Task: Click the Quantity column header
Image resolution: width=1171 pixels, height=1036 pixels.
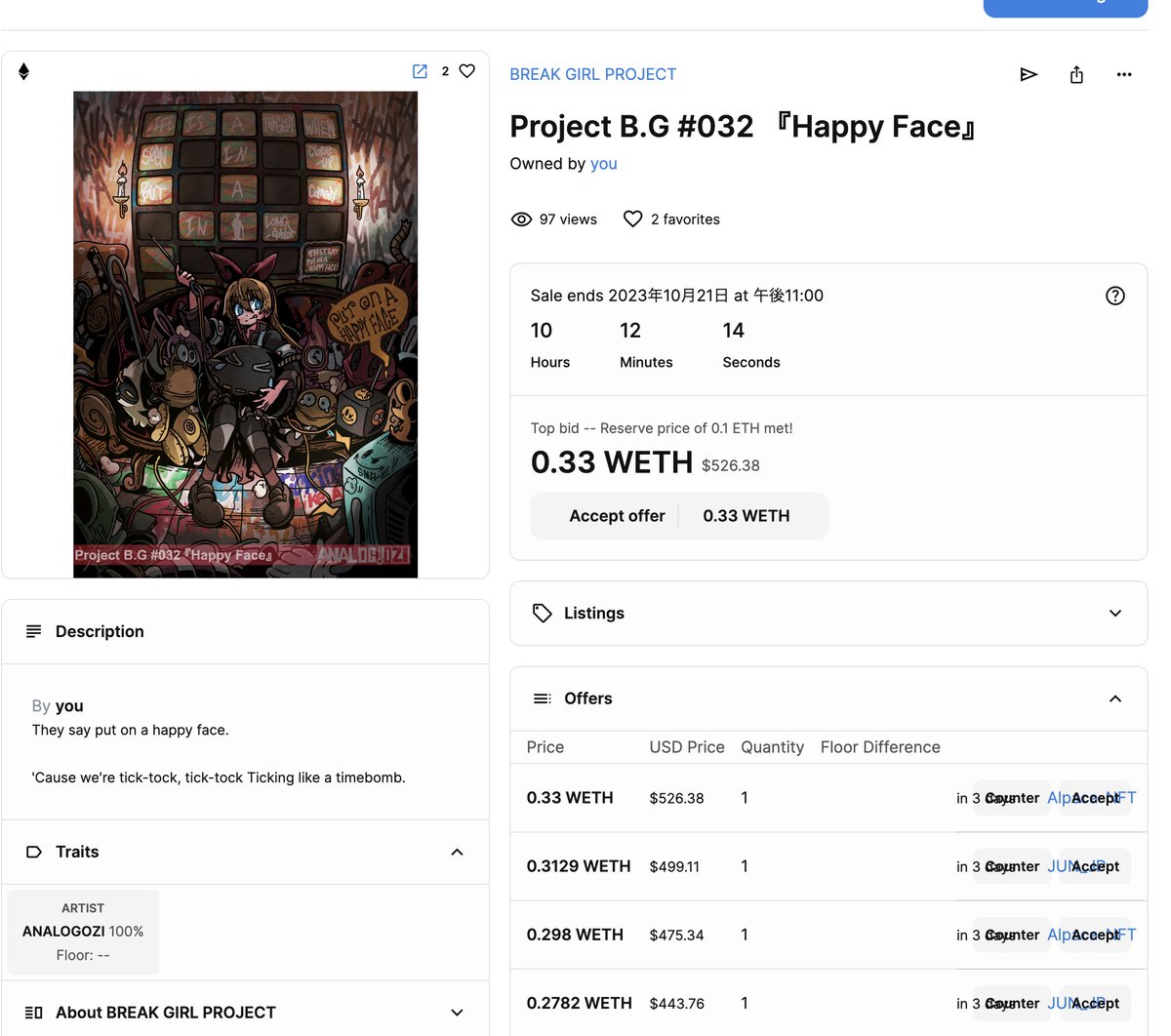Action: [772, 747]
